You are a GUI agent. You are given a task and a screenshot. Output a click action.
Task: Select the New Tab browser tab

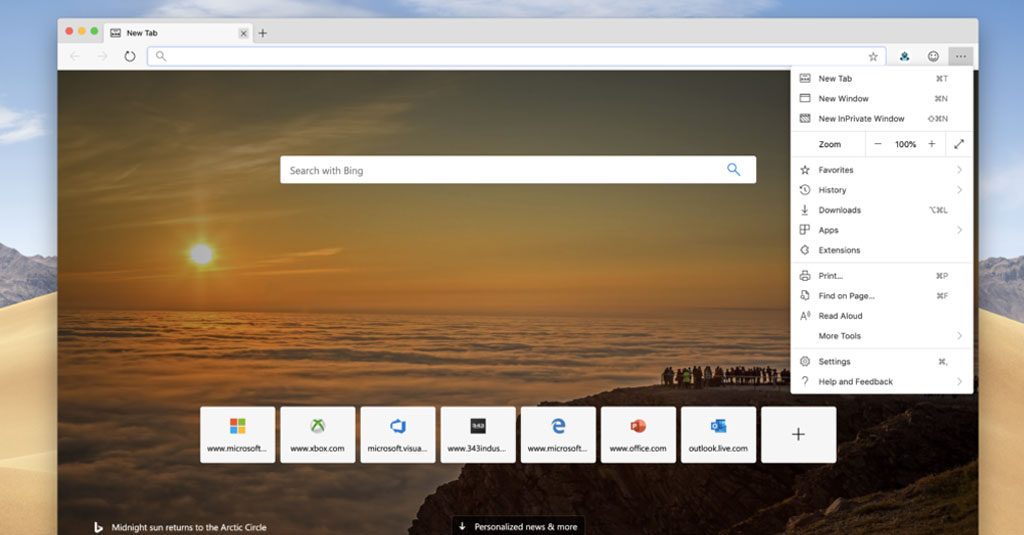(x=178, y=33)
